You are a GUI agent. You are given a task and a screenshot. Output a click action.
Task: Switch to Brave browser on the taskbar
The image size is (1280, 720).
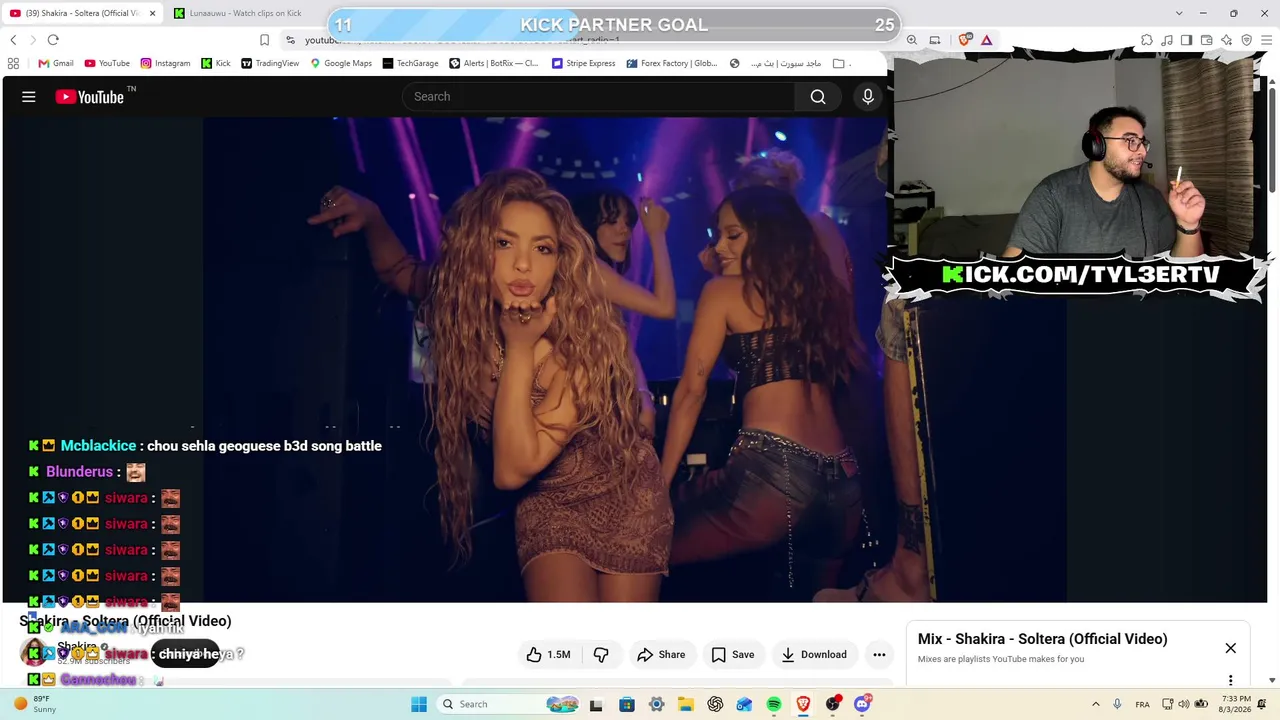pos(803,704)
